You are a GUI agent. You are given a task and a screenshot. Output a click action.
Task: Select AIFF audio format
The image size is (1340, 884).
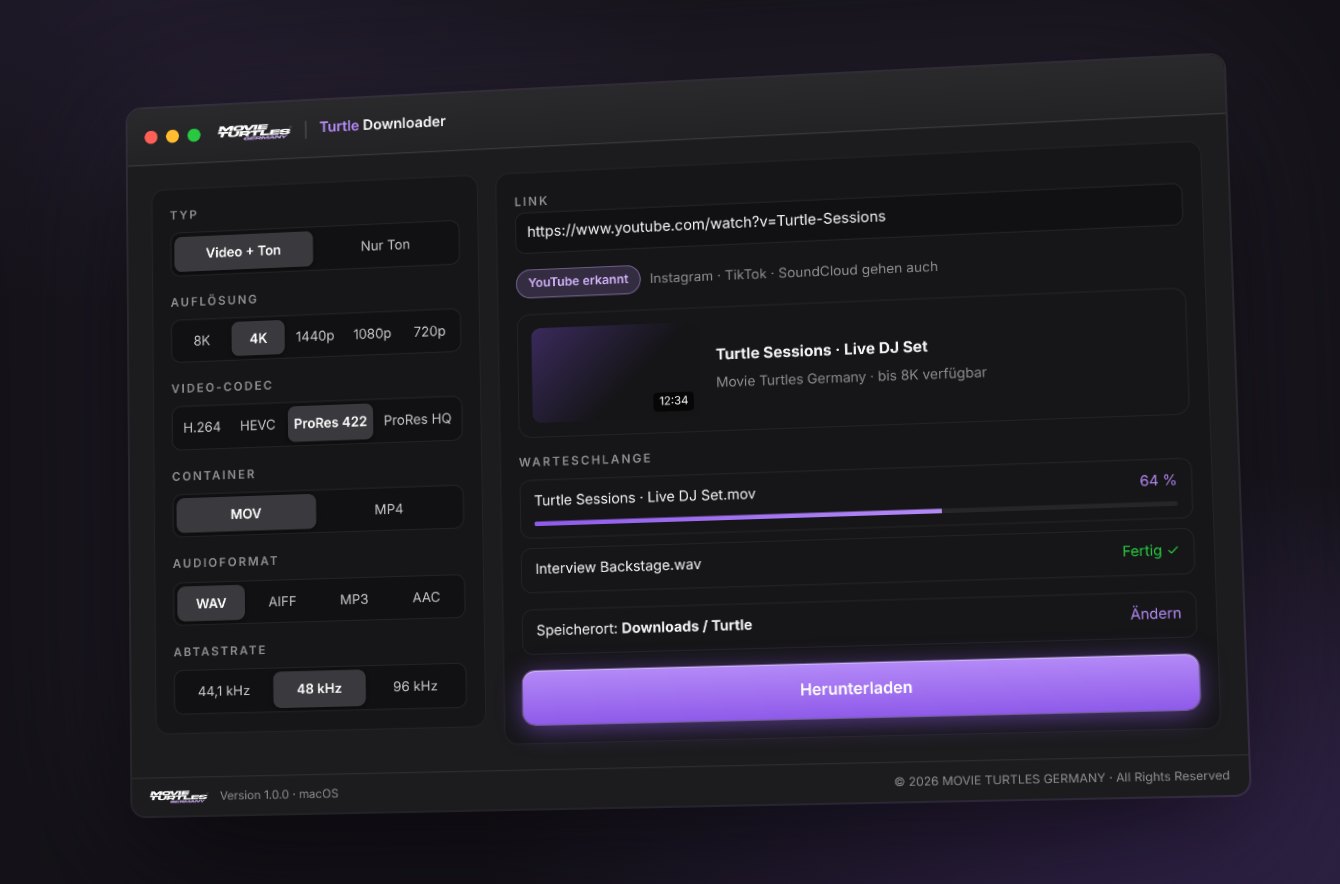pyautogui.click(x=282, y=602)
